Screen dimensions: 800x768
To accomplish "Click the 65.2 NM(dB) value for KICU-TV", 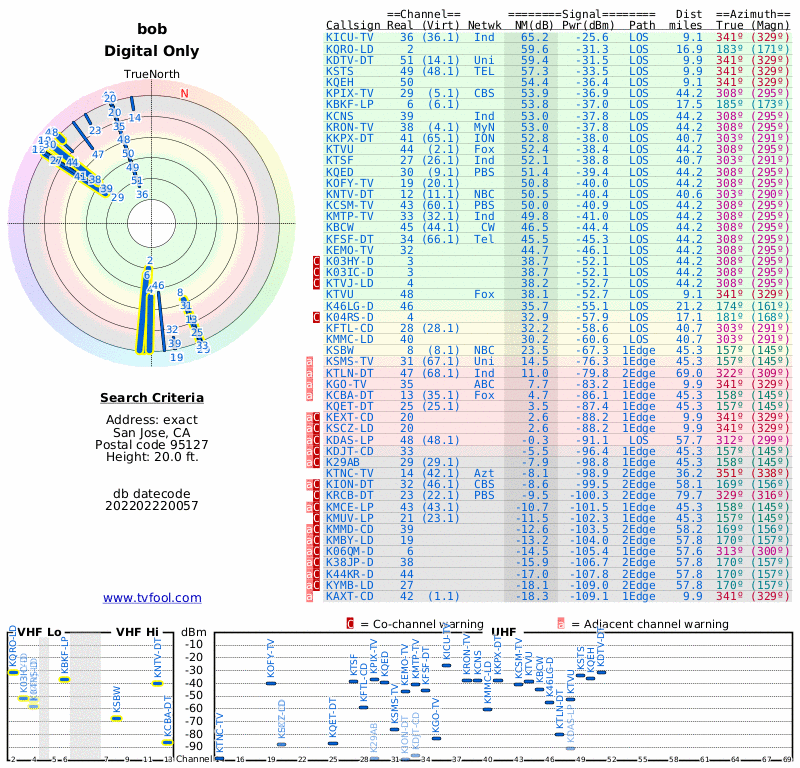I will tap(535, 37).
